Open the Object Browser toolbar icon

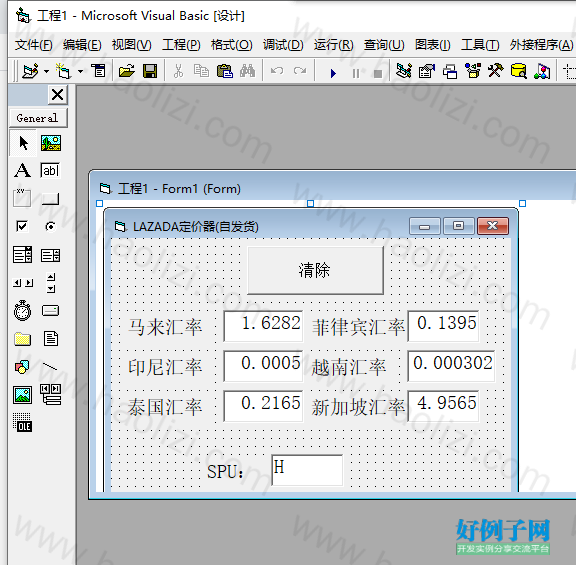point(473,71)
